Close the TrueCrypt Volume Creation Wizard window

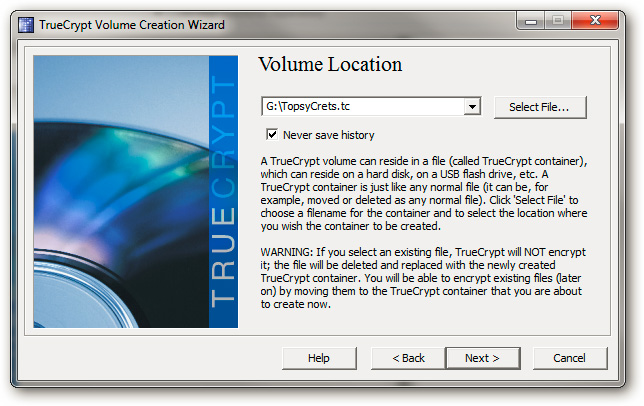pos(595,21)
